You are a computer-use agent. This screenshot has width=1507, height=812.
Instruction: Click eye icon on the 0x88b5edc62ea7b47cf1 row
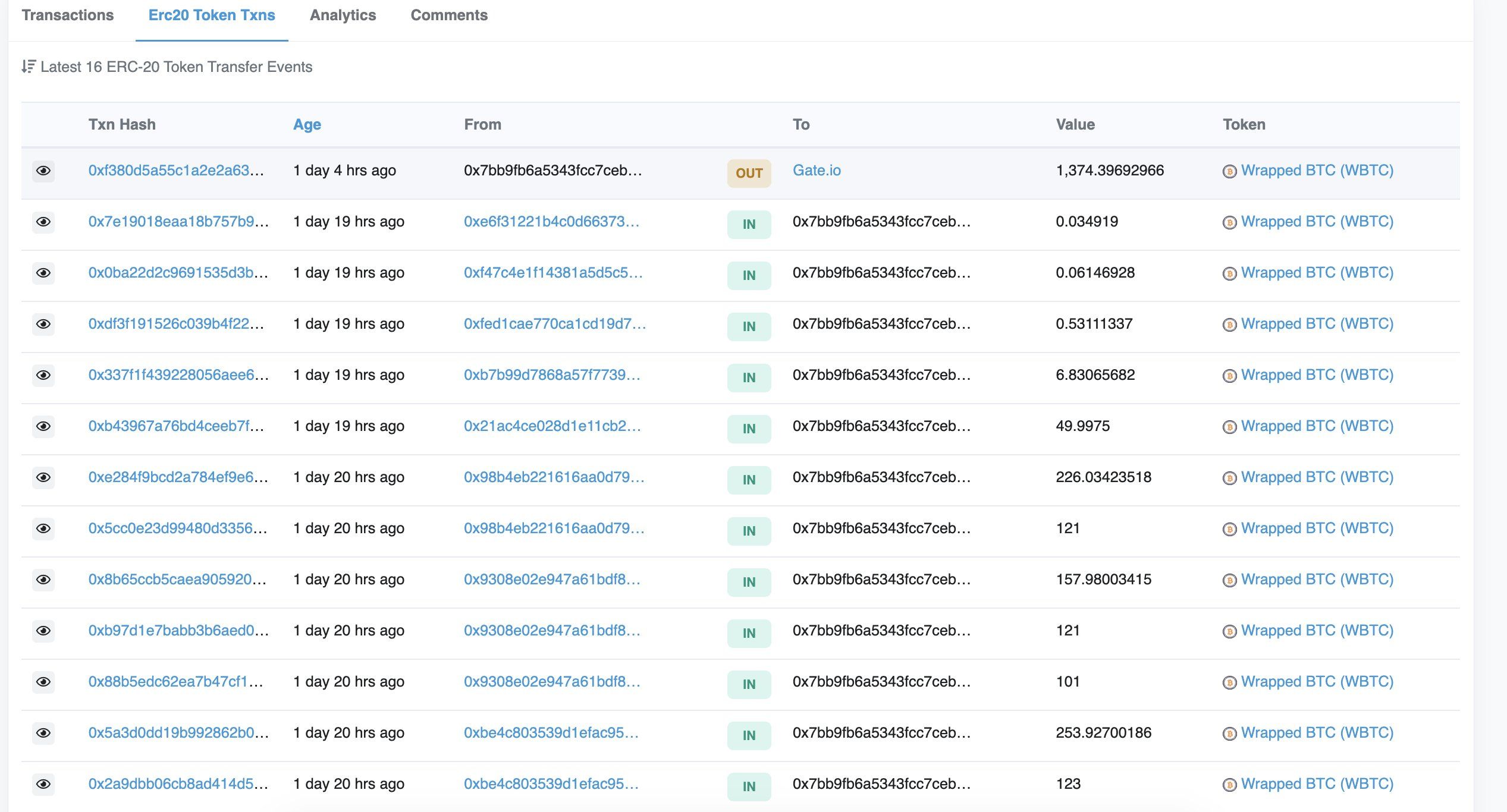43,682
